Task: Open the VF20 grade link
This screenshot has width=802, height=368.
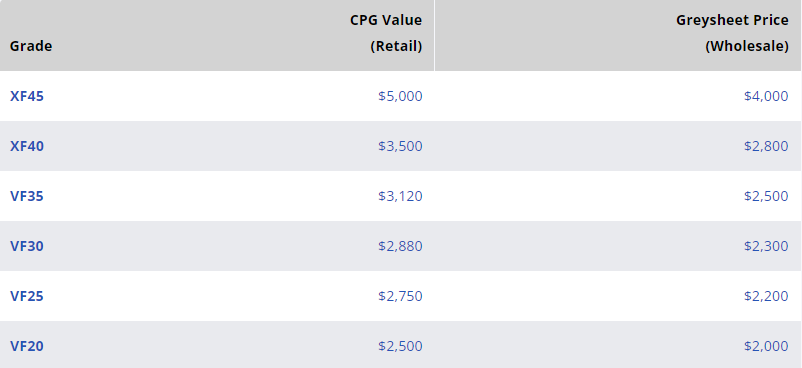Action: 27,347
